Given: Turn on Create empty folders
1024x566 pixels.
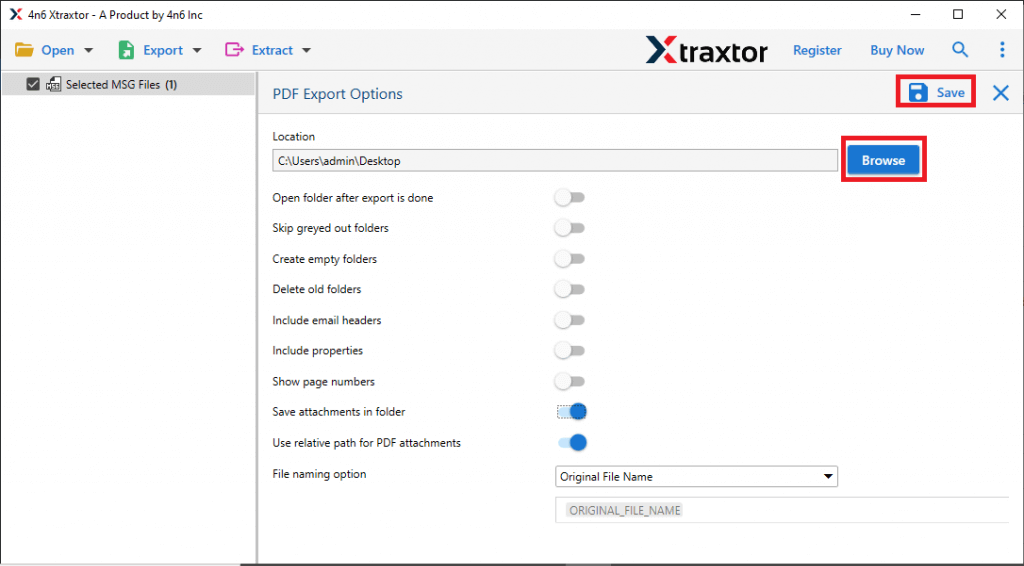Looking at the screenshot, I should (570, 259).
